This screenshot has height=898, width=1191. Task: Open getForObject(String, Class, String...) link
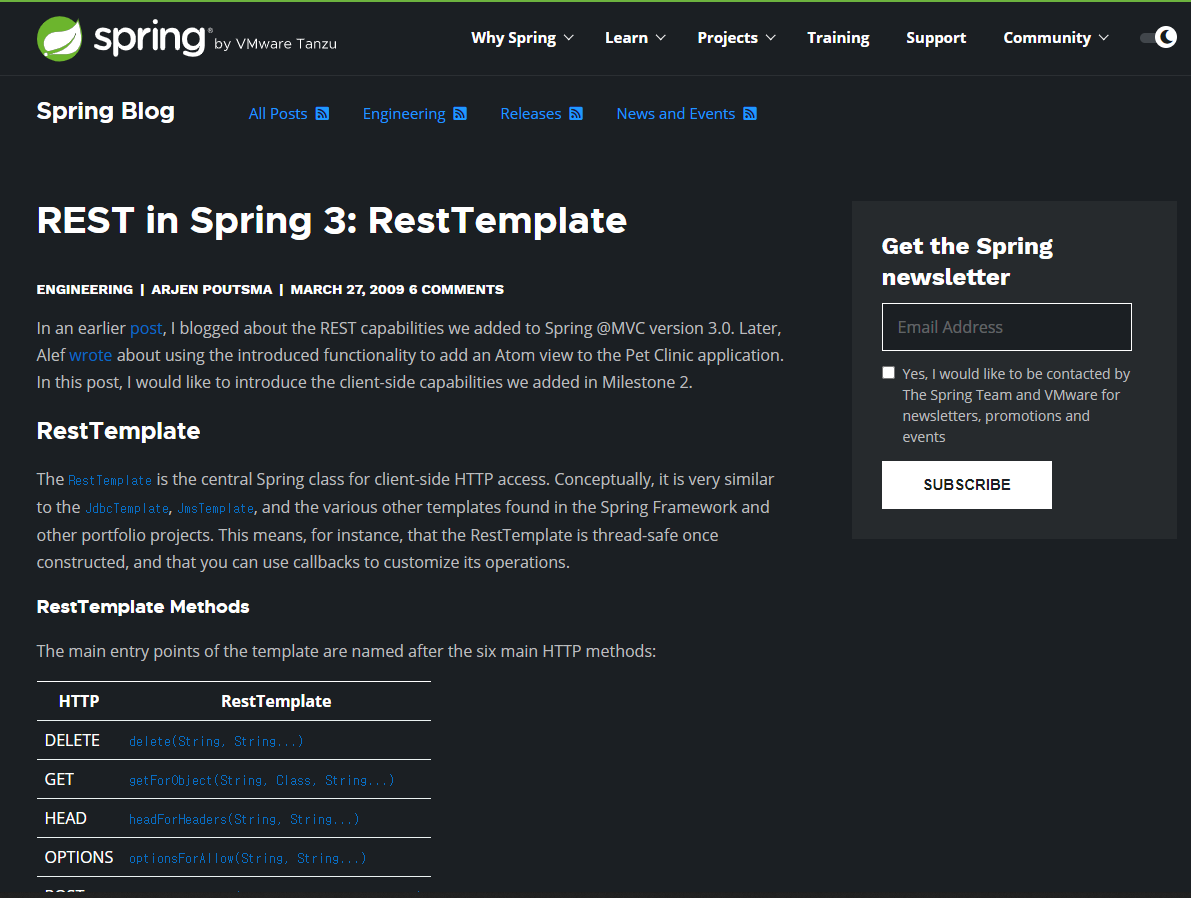[262, 780]
